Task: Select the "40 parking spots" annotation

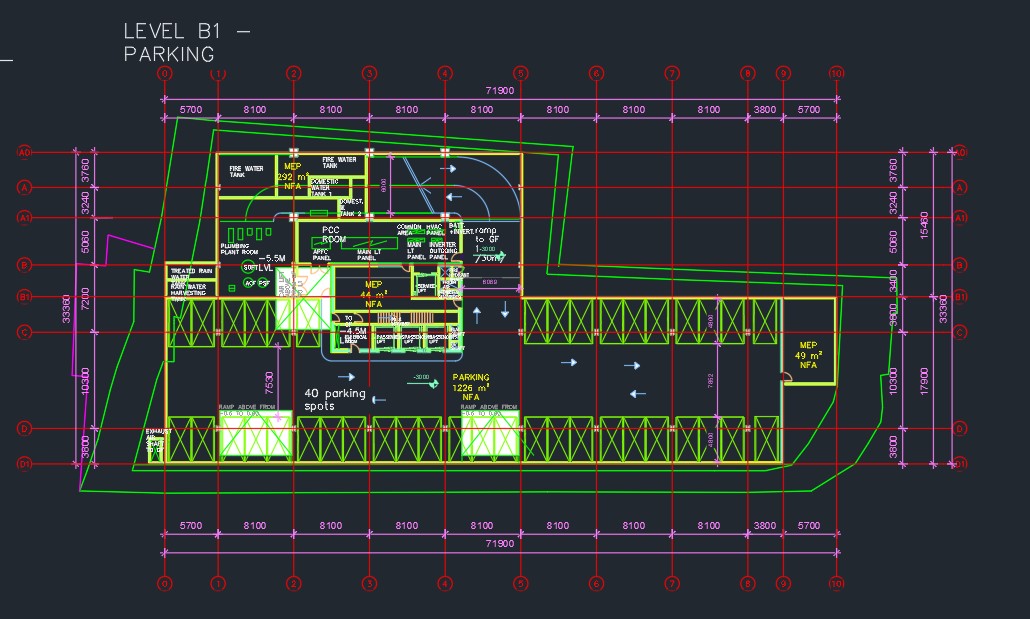Action: [x=335, y=400]
